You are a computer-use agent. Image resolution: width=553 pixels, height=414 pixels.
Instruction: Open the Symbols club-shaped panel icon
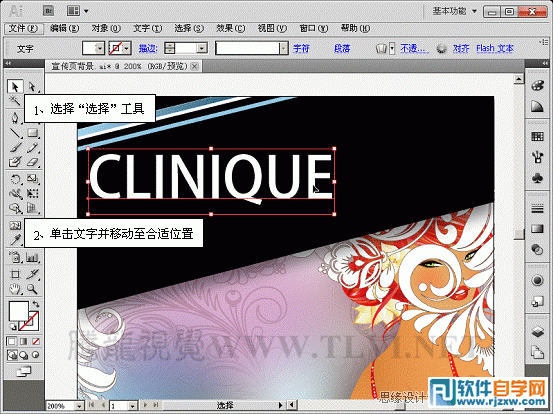(x=537, y=178)
